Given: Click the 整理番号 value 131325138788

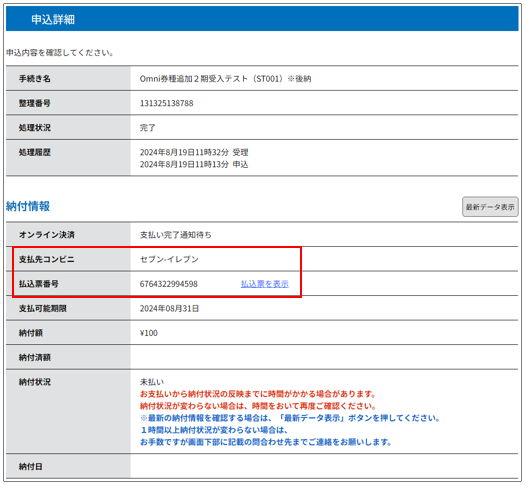Looking at the screenshot, I should coord(166,103).
